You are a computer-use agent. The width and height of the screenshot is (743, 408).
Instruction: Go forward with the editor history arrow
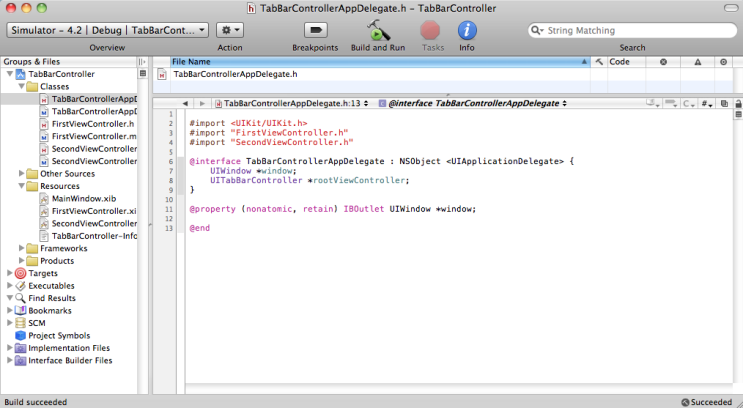[x=202, y=103]
